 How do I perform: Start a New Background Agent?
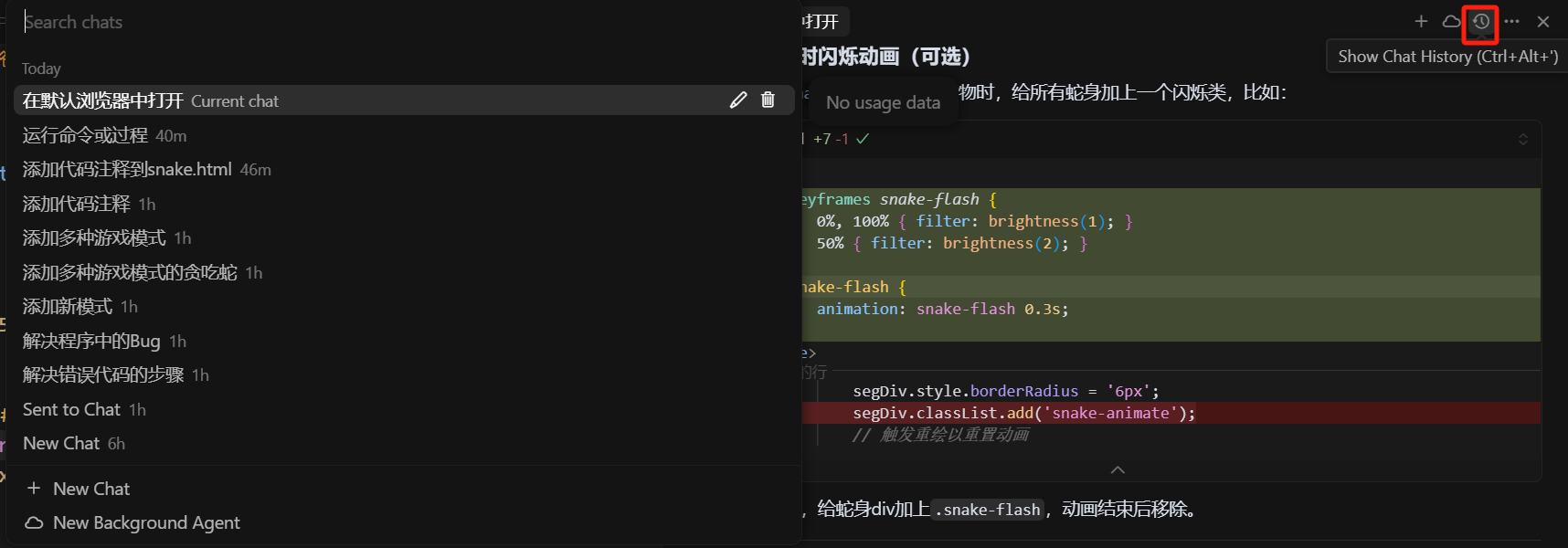(145, 522)
